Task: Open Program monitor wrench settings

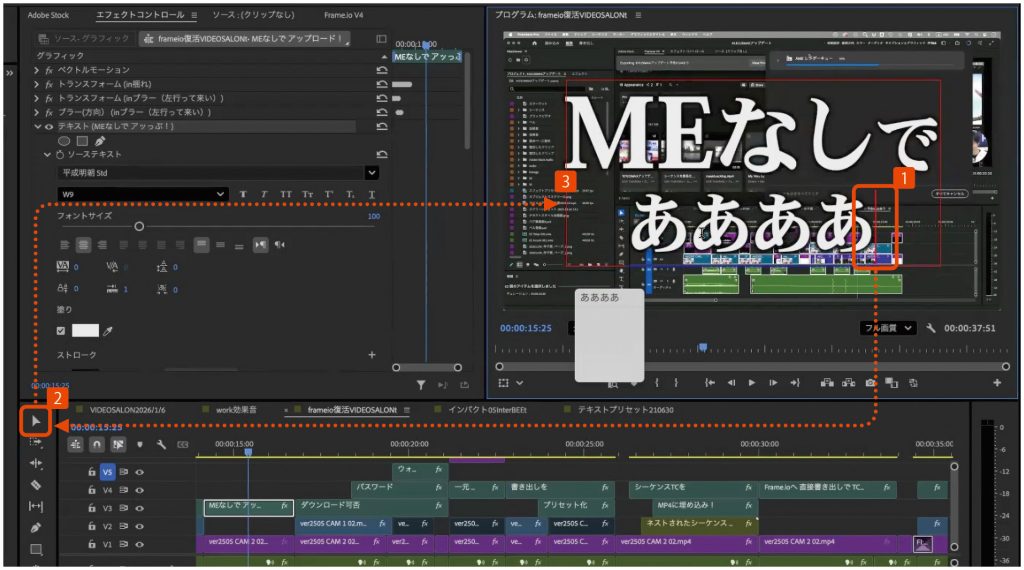Action: (931, 328)
